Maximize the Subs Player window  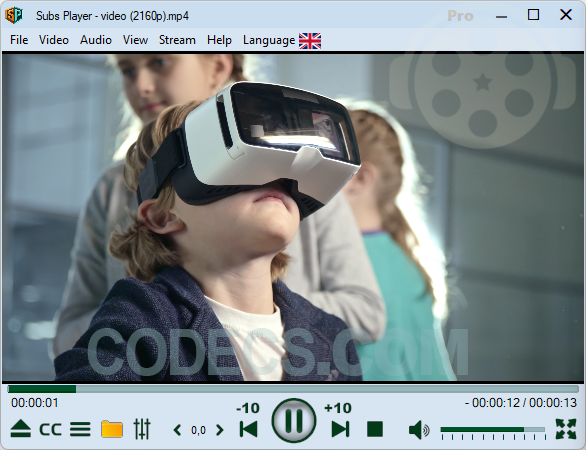coord(533,15)
